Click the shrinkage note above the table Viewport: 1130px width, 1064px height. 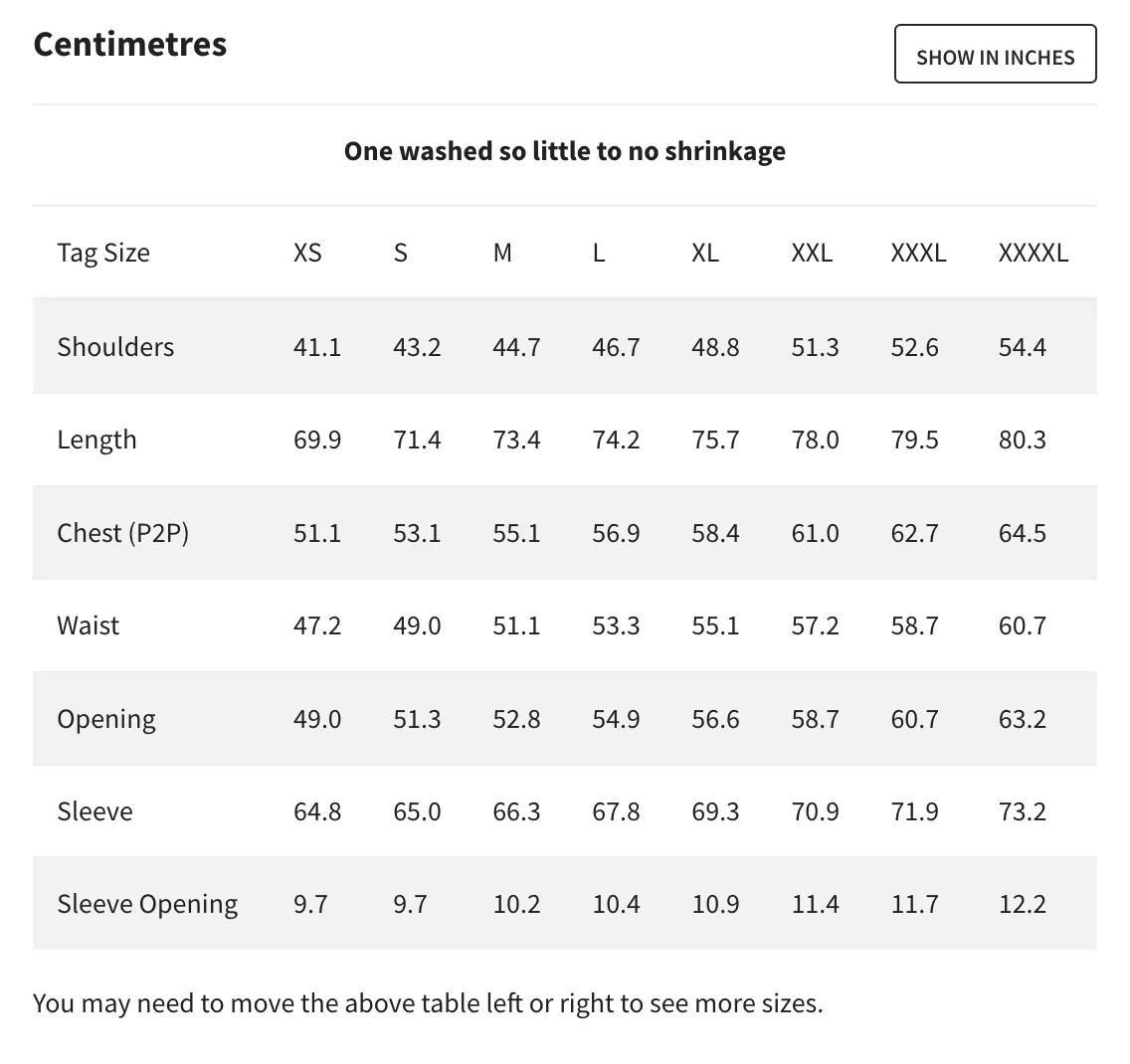pos(564,151)
